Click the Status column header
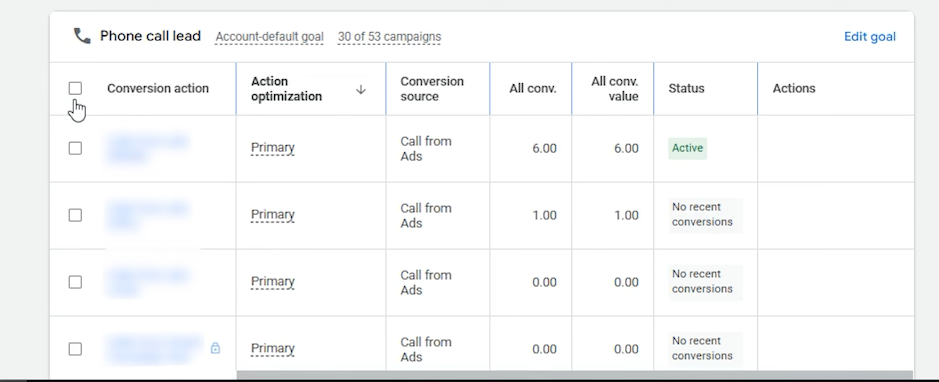Image resolution: width=939 pixels, height=382 pixels. click(x=686, y=89)
